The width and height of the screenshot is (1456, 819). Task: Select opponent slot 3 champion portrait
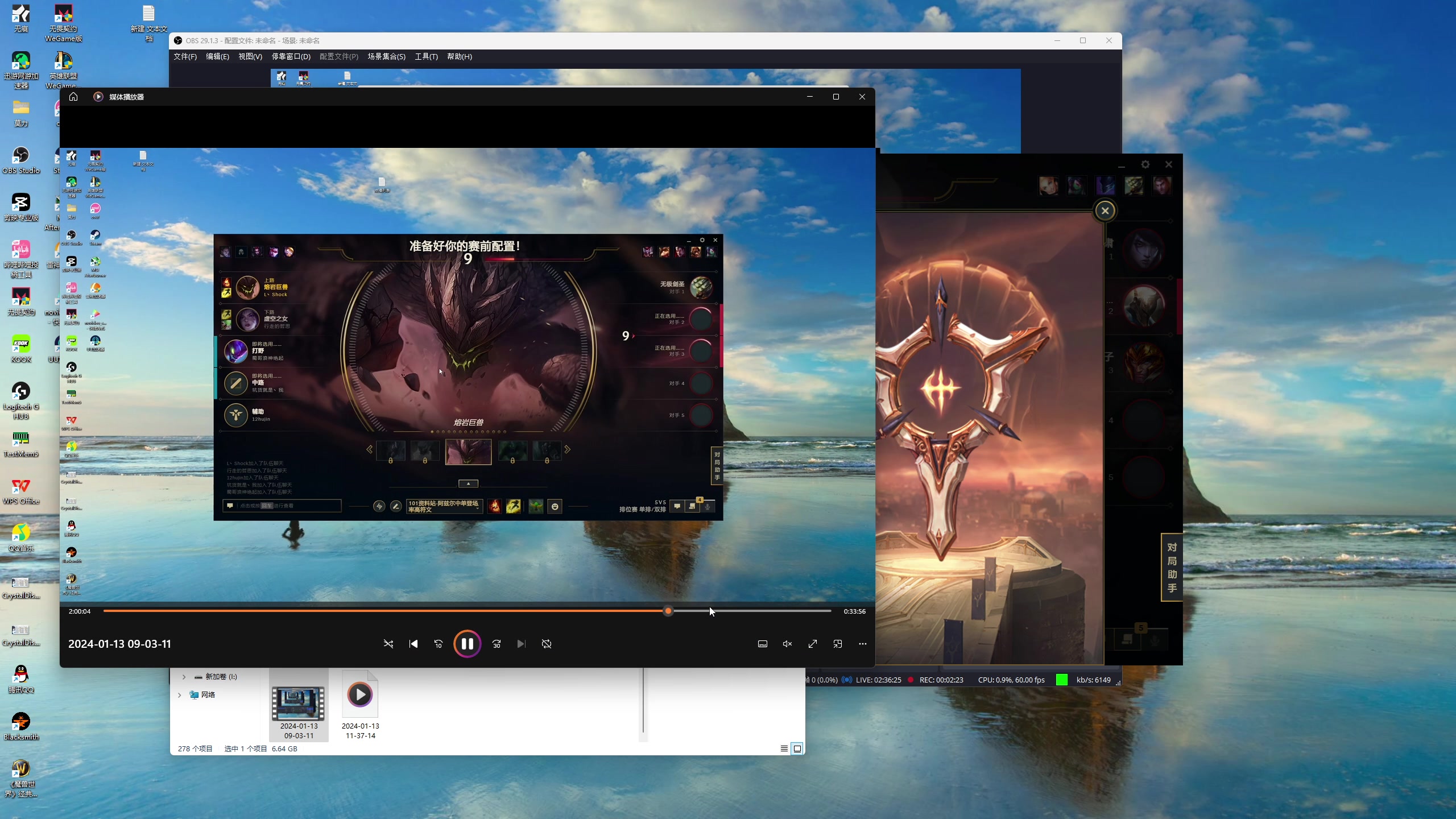pos(1144,362)
